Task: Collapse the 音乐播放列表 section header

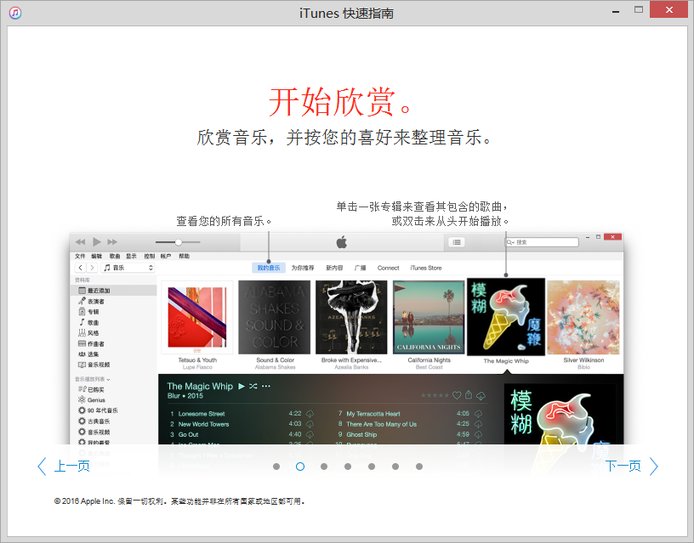Action: point(92,379)
